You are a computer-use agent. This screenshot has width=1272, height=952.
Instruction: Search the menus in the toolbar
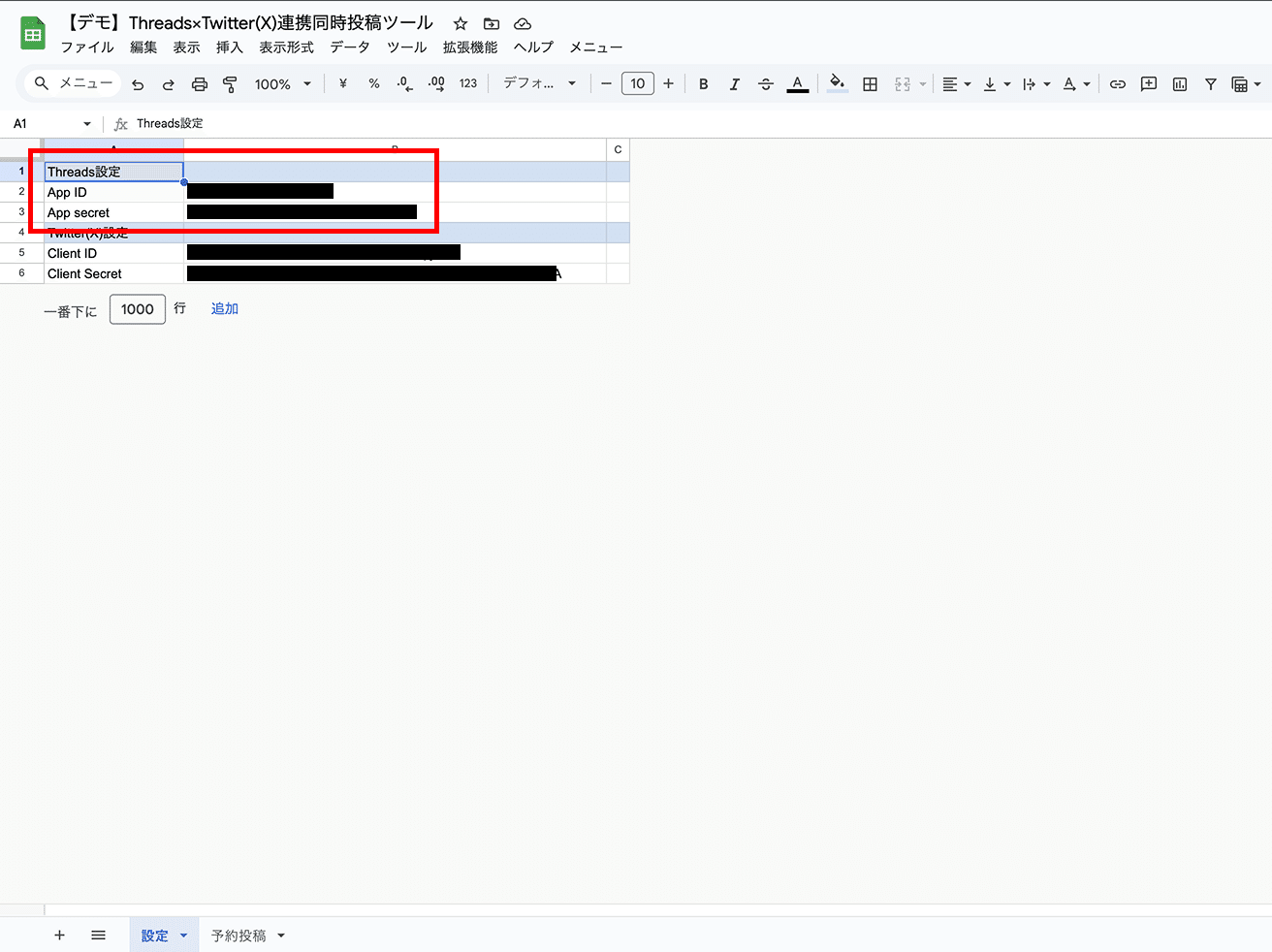[x=73, y=84]
